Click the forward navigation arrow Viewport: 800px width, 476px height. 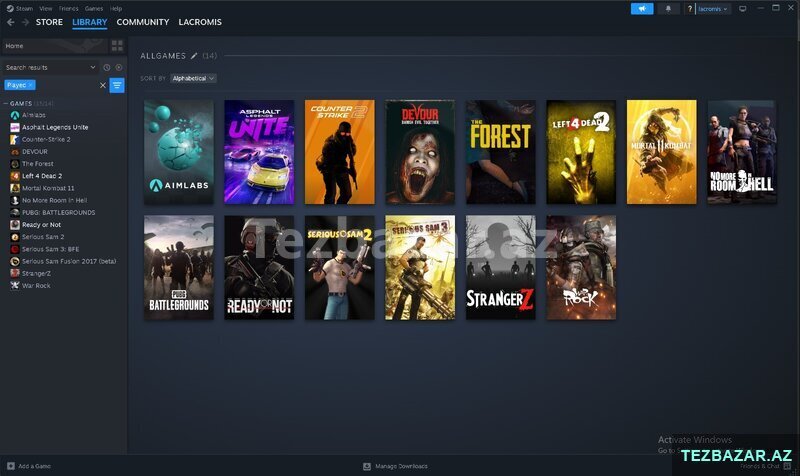(x=25, y=22)
